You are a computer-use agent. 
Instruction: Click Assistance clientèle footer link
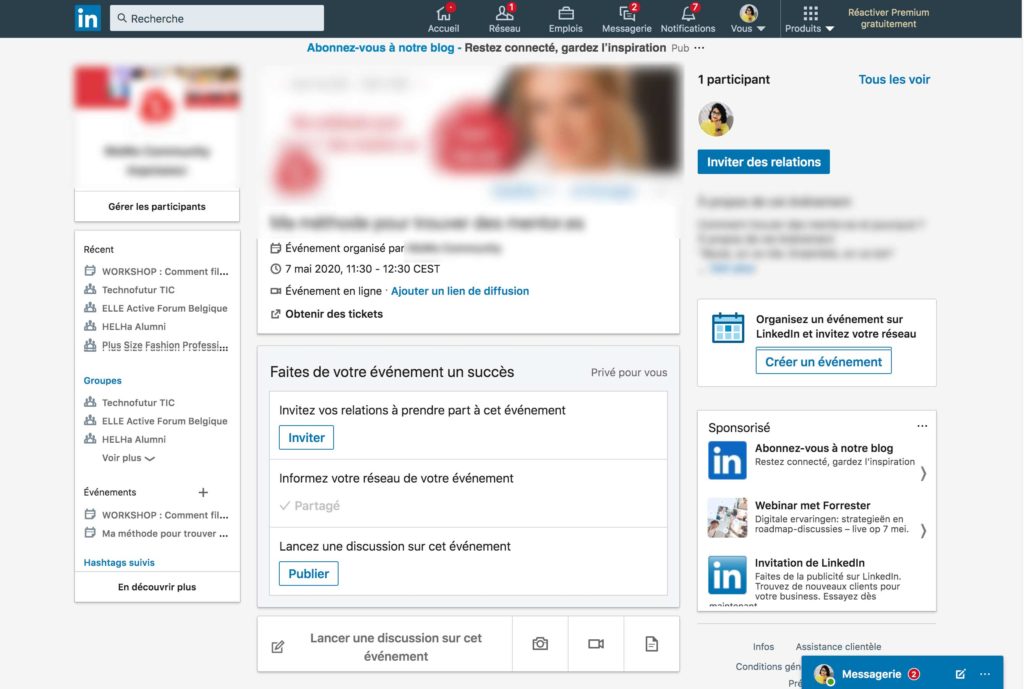point(838,647)
